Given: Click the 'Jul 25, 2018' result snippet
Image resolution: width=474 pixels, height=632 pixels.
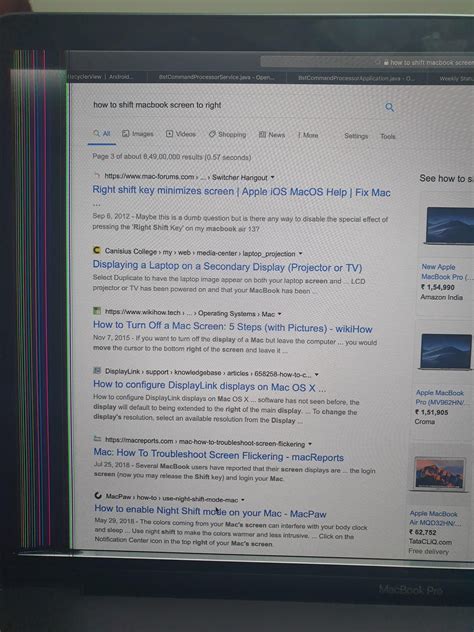Looking at the screenshot, I should 234,472.
